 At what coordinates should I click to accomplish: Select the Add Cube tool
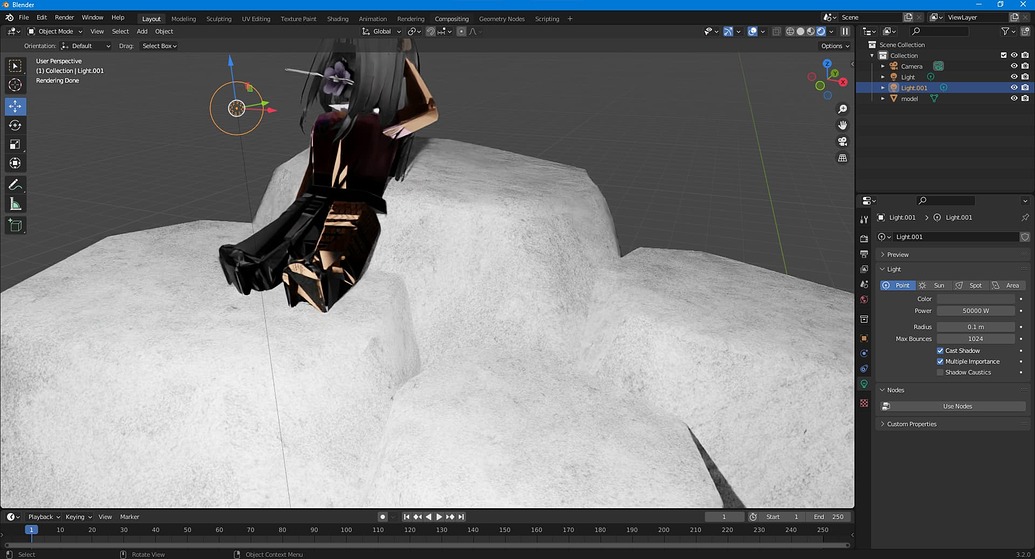15,226
